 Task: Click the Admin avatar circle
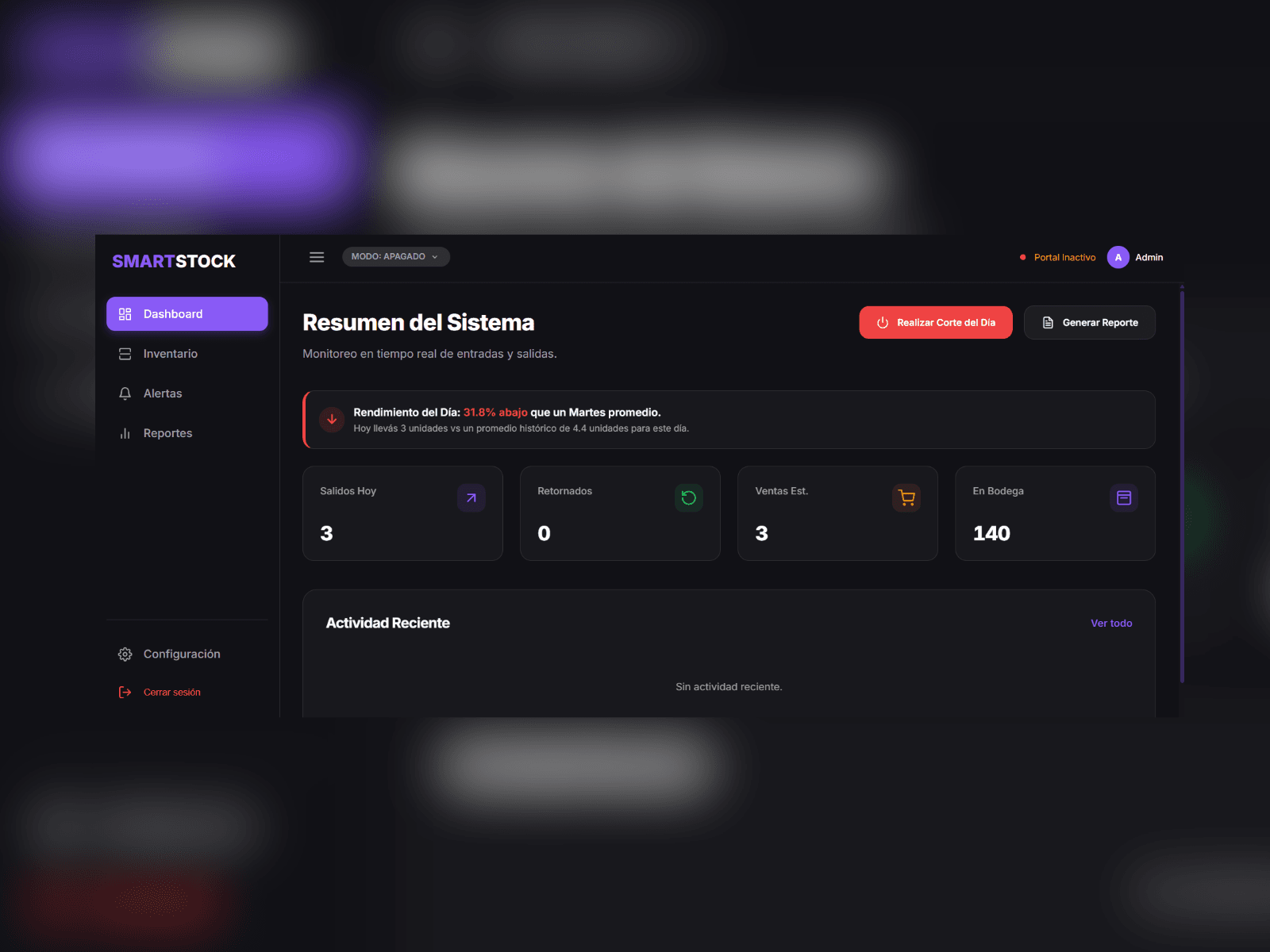click(x=1118, y=257)
